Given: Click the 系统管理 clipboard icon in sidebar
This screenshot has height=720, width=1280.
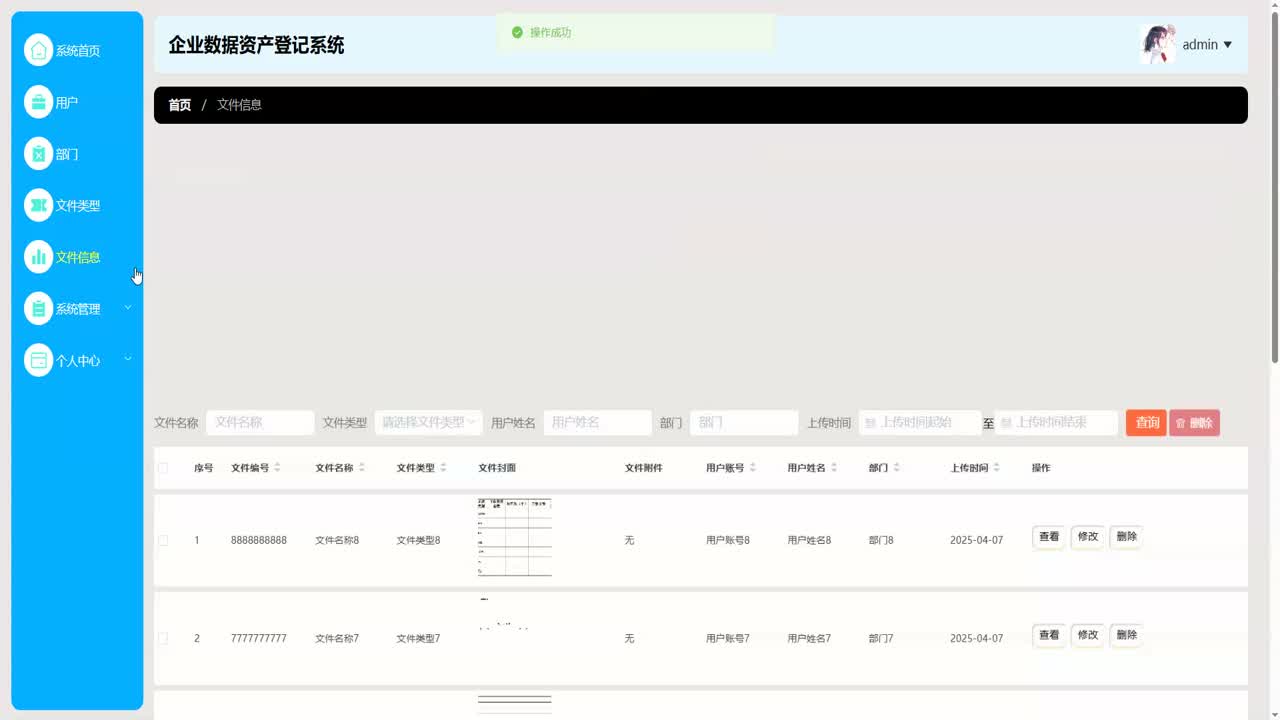Looking at the screenshot, I should point(38,309).
